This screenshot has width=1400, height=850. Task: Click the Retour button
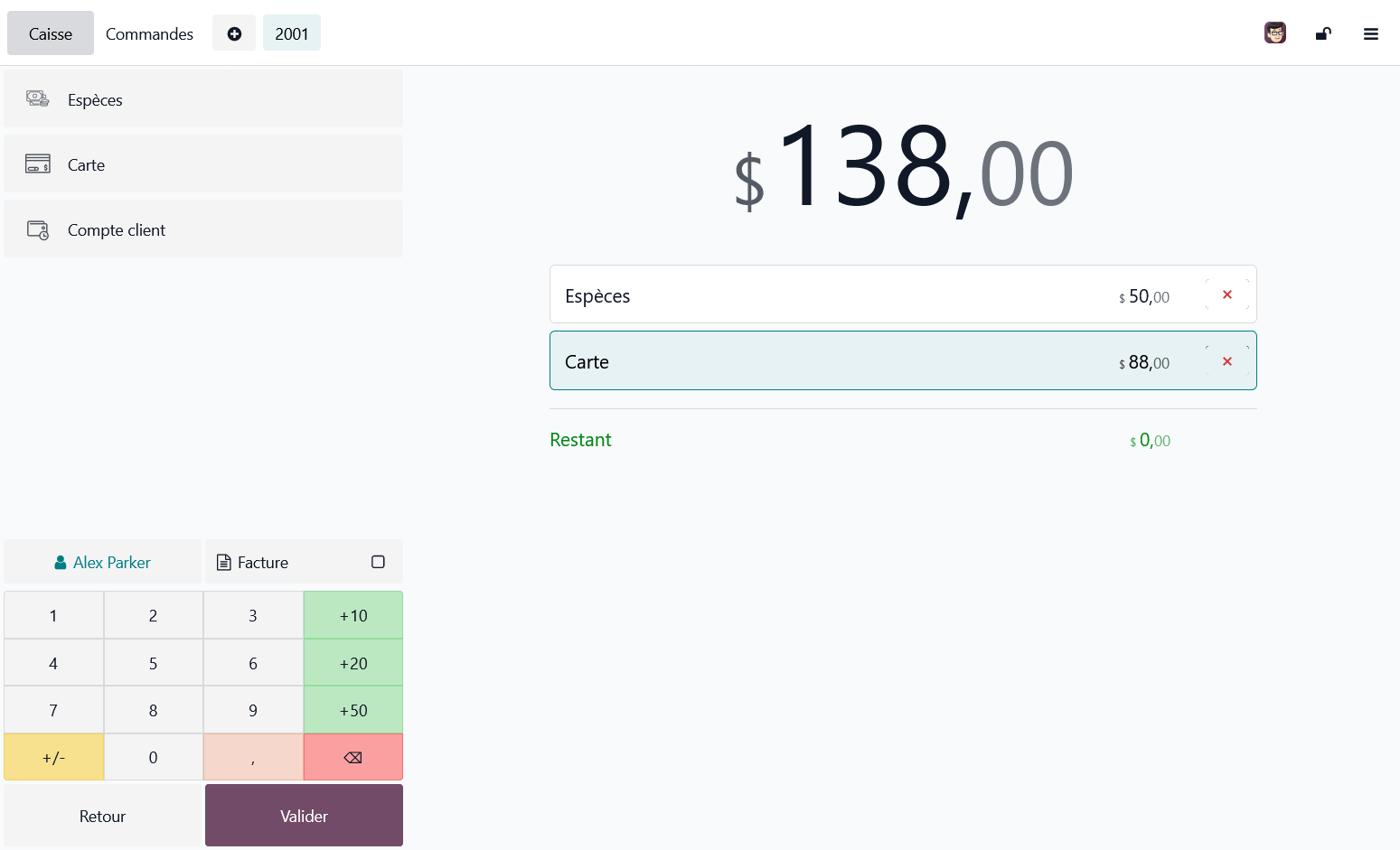tap(101, 815)
